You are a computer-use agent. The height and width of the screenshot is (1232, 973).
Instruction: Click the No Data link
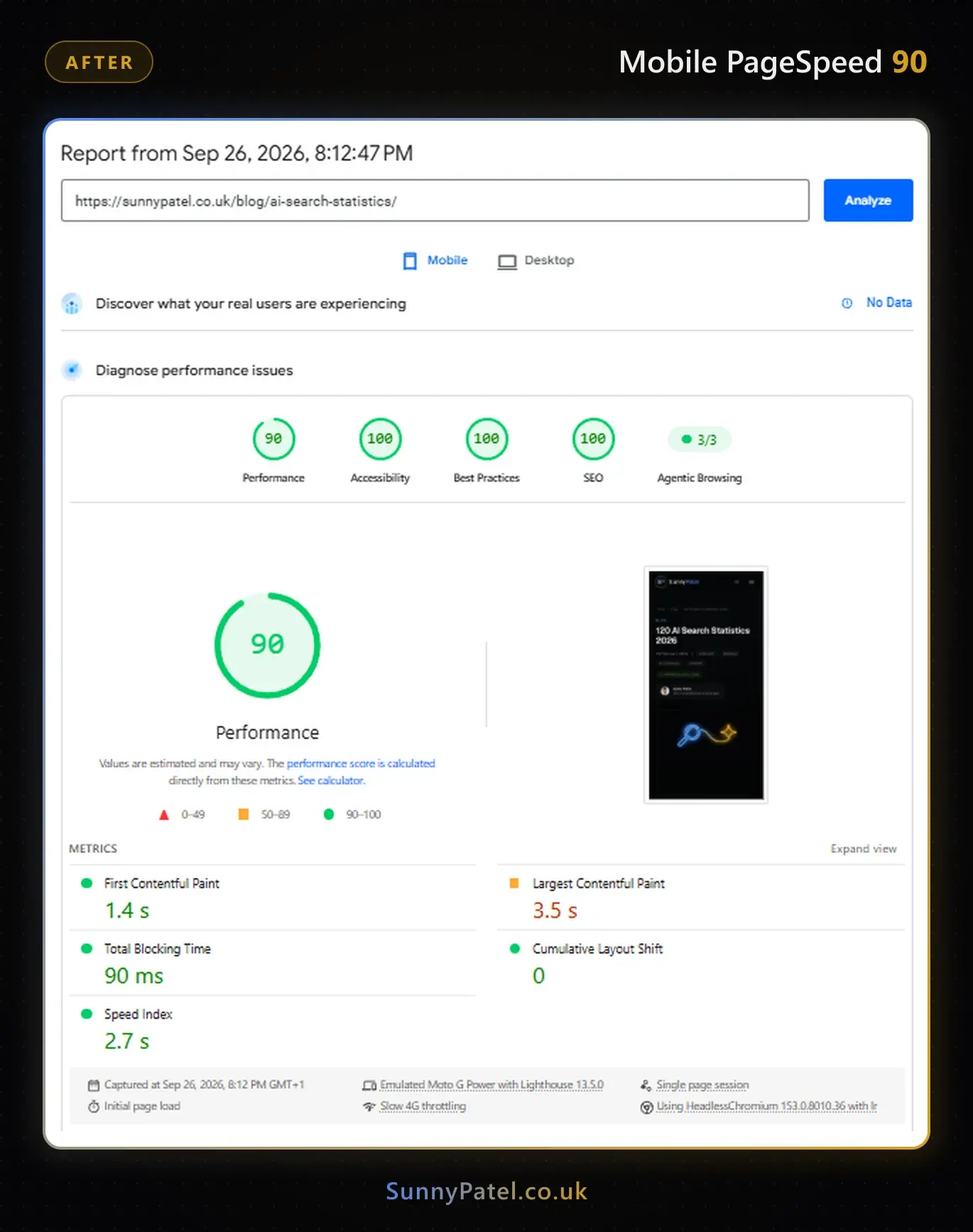tap(888, 303)
